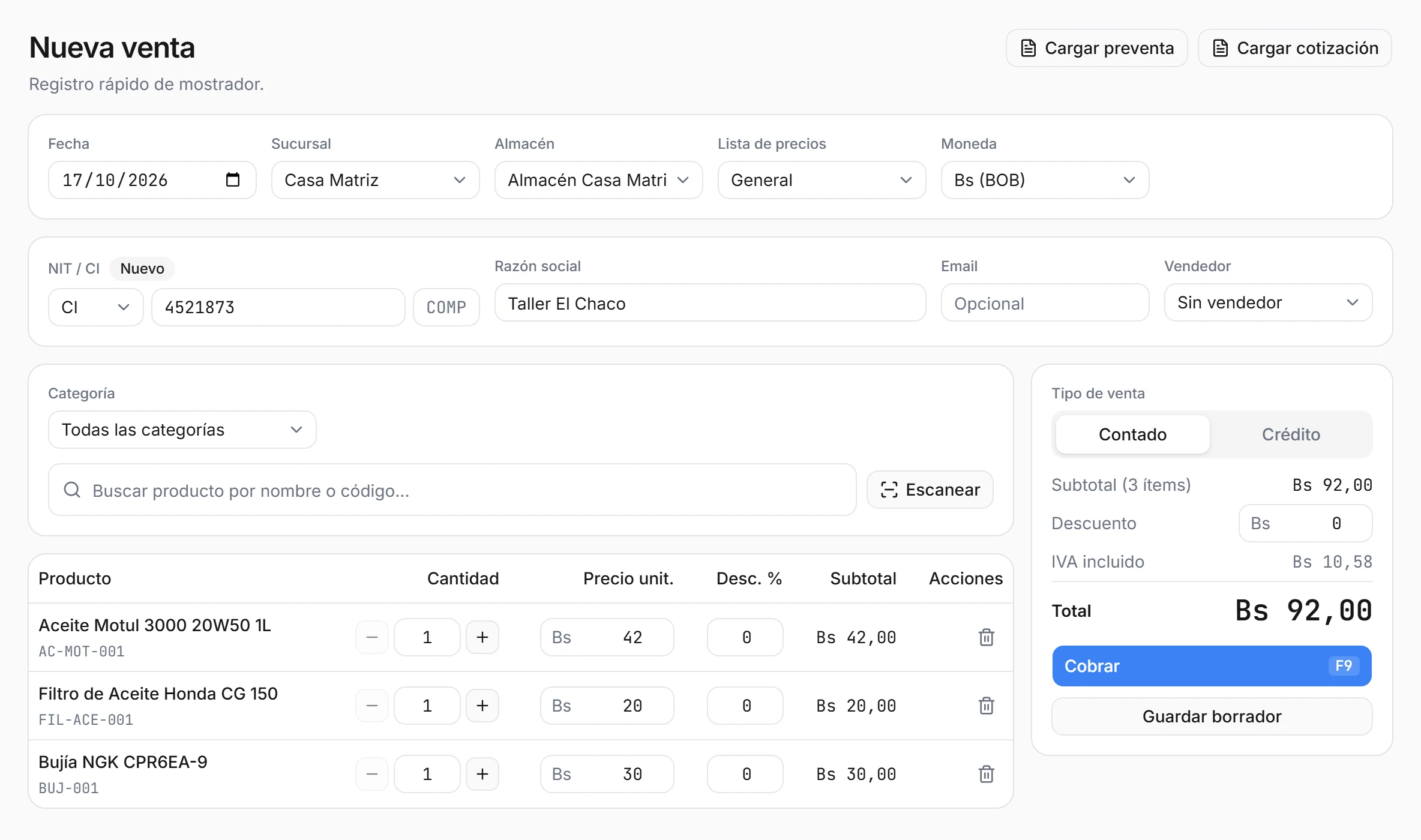
Task: Edit unit price of Aceite Motul 3000
Action: pos(607,637)
